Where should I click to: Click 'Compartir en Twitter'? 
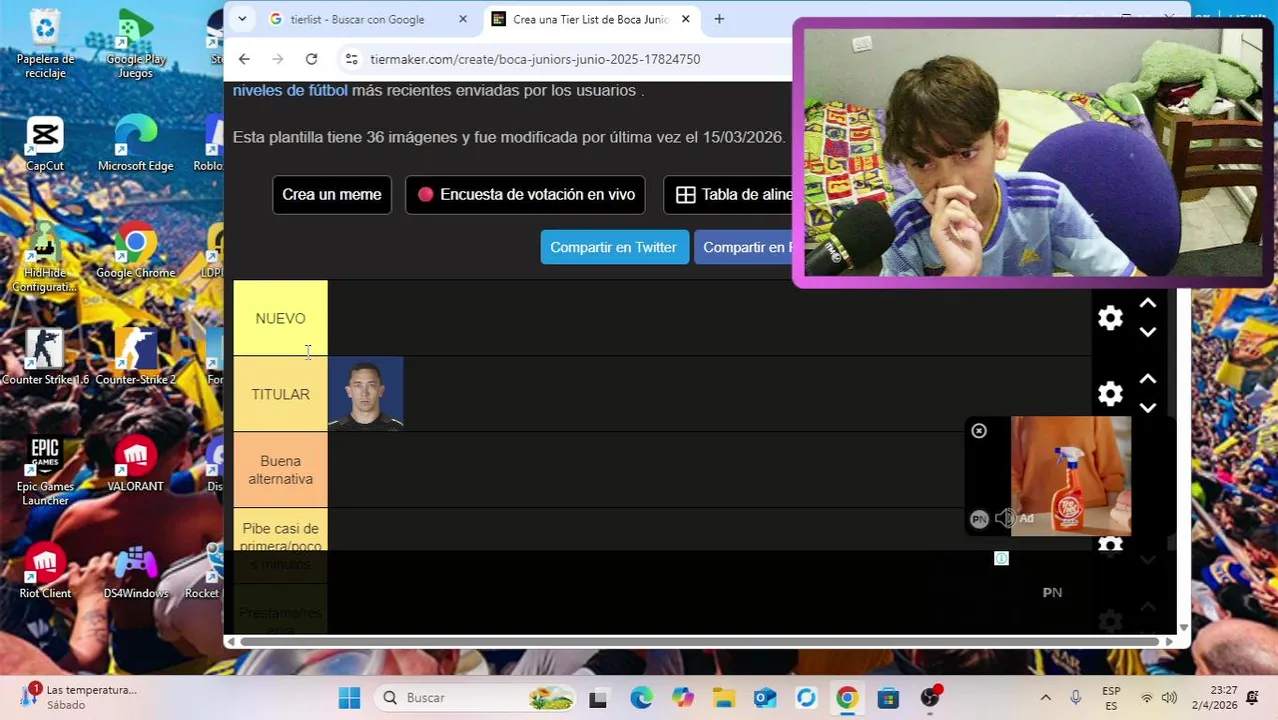point(614,247)
